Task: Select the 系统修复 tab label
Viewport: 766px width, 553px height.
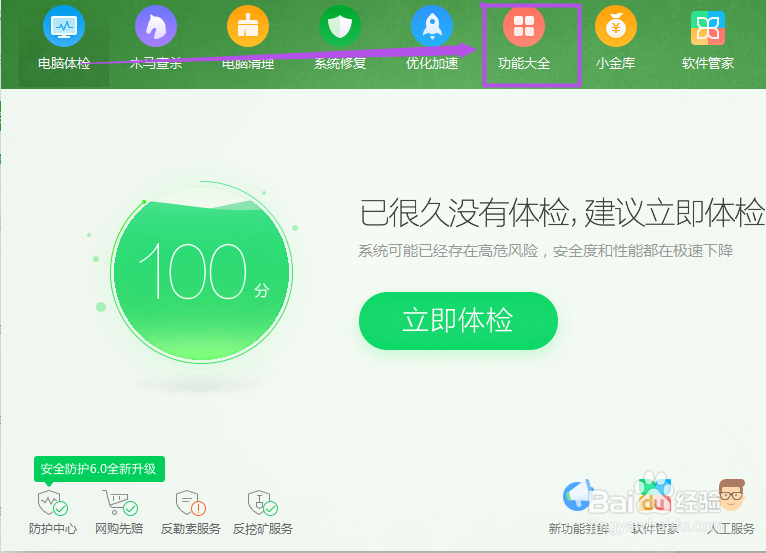Action: [x=340, y=64]
